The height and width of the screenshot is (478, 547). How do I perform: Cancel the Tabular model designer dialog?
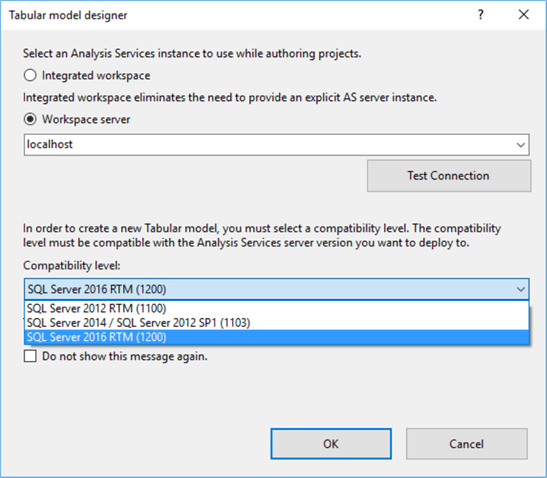[467, 444]
